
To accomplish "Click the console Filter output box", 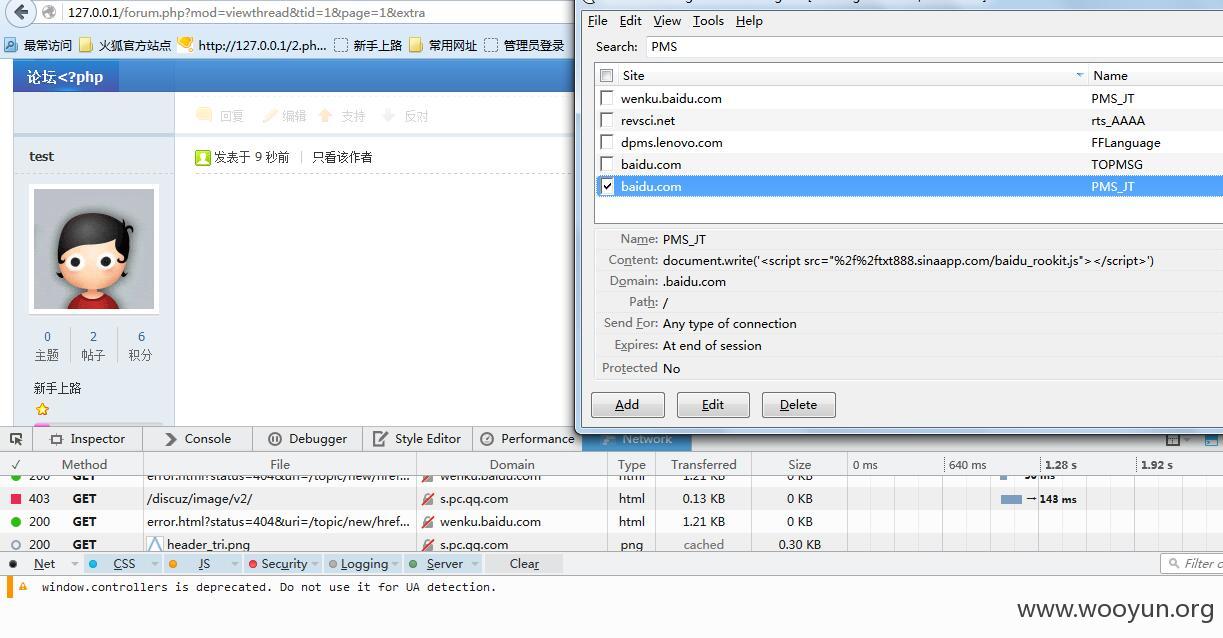I will pos(1191,564).
